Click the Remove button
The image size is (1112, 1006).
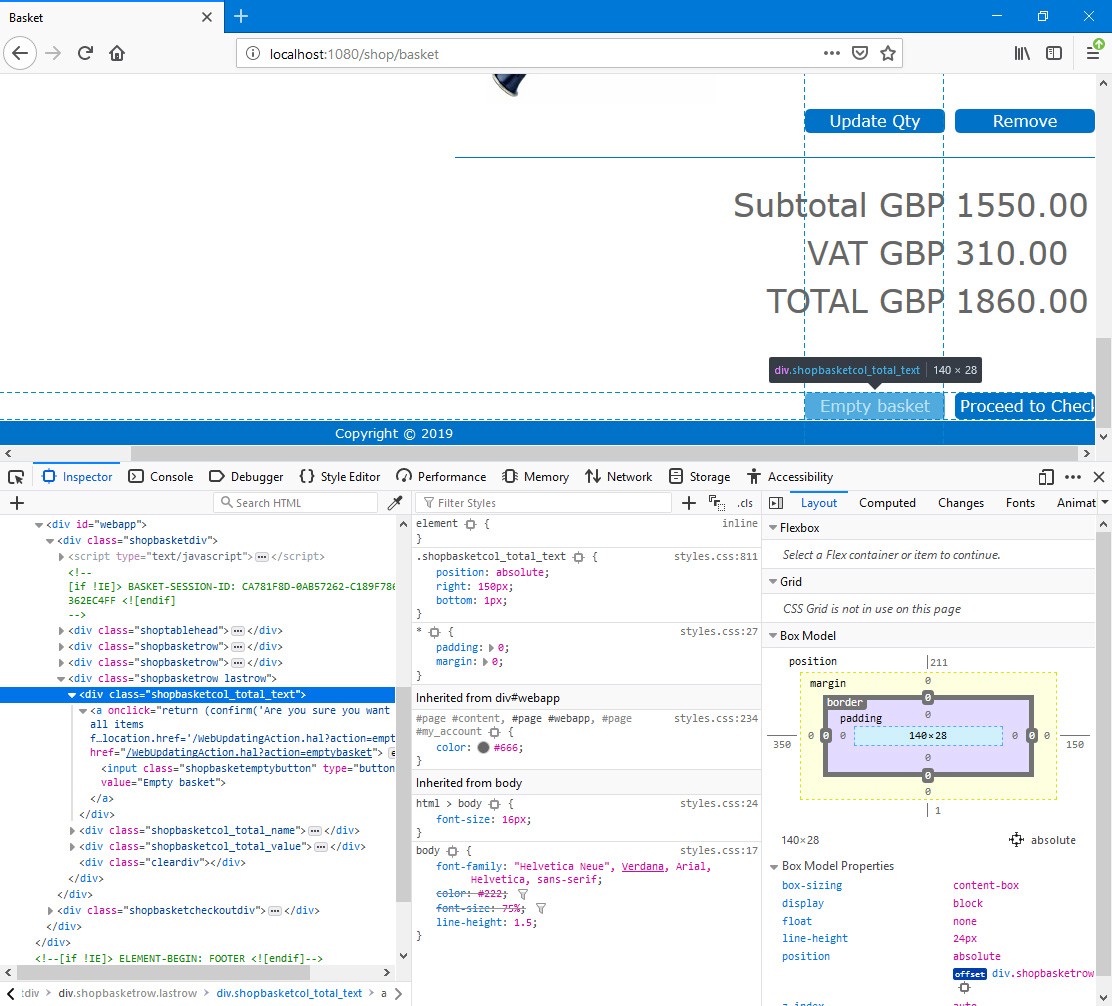1025,121
